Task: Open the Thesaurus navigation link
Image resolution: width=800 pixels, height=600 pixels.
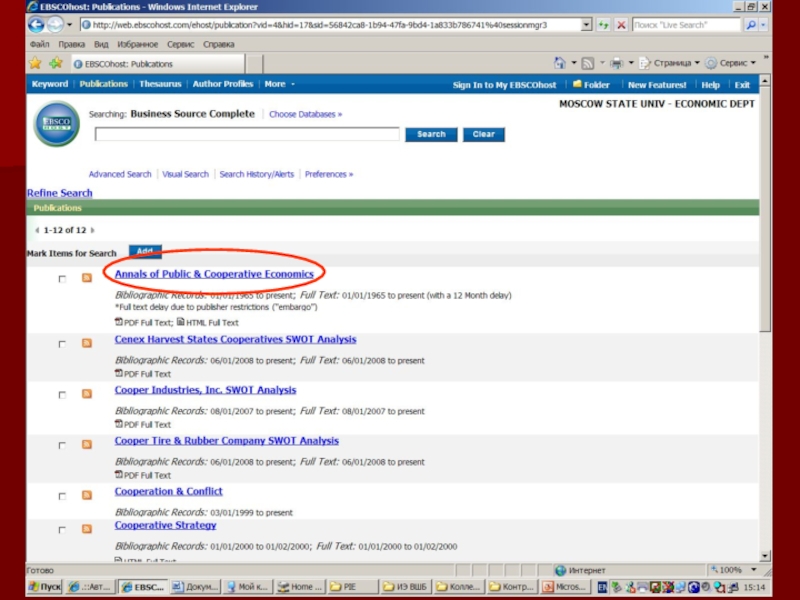Action: pyautogui.click(x=160, y=84)
